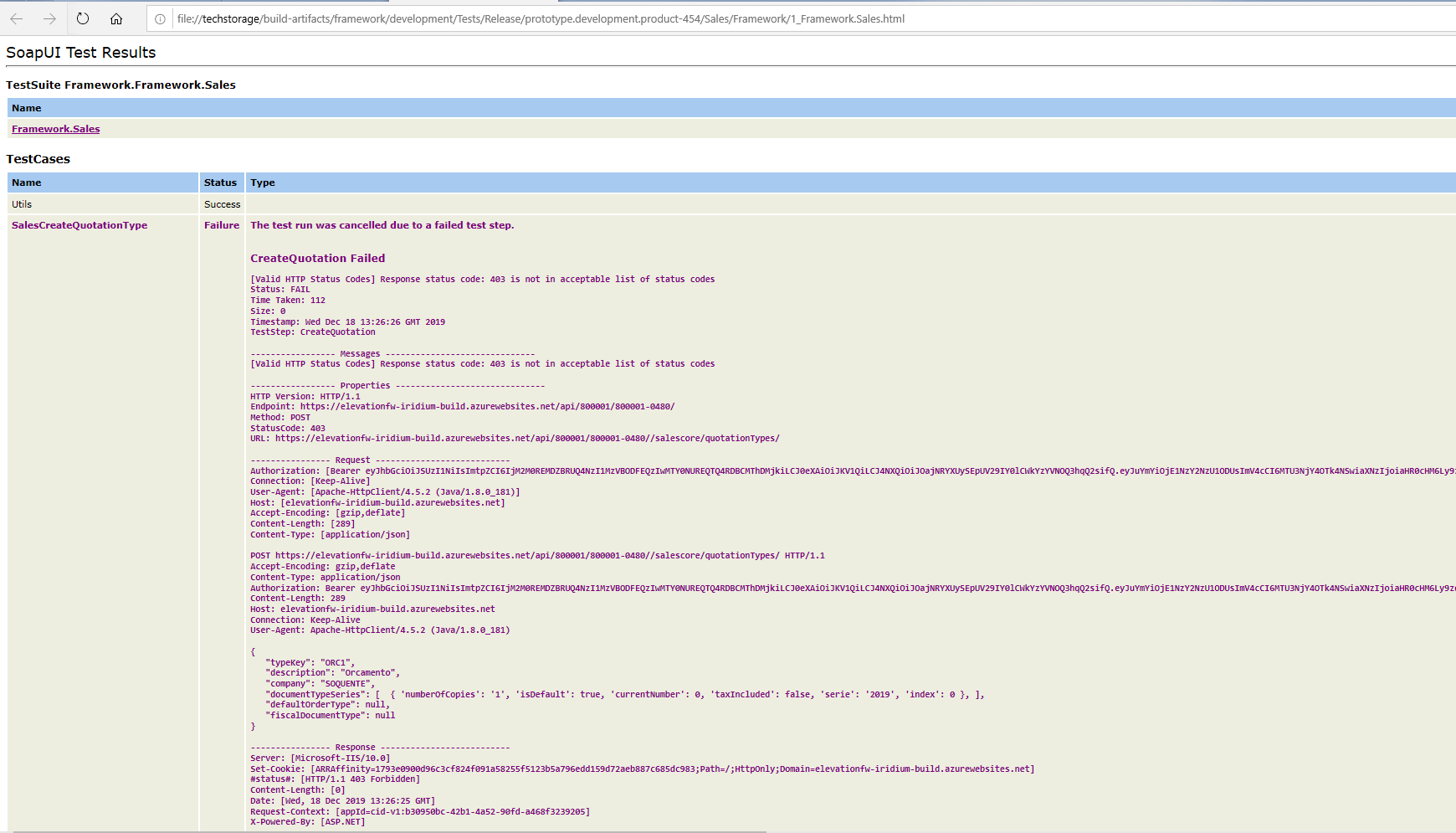Screen dimensions: 1456x833
Task: Go forward to the next page
Action: click(x=49, y=18)
